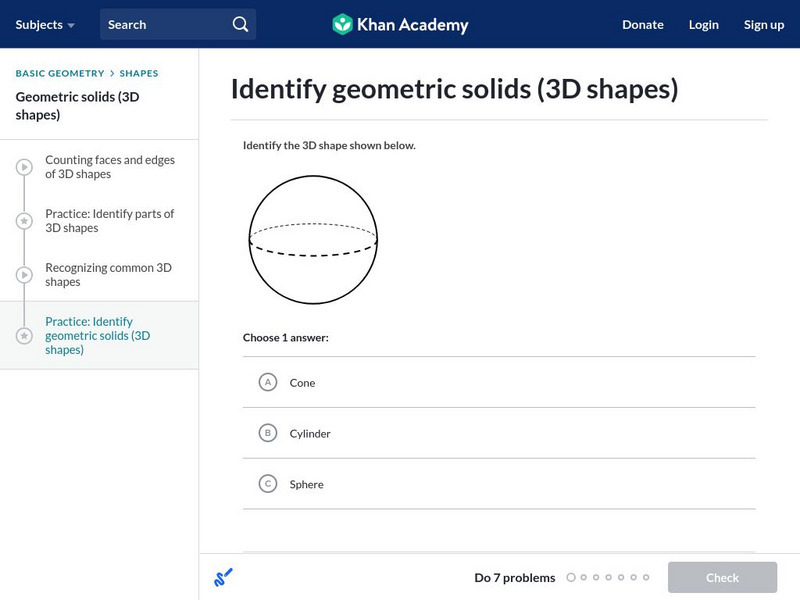Select answer A Cone

coord(267,382)
